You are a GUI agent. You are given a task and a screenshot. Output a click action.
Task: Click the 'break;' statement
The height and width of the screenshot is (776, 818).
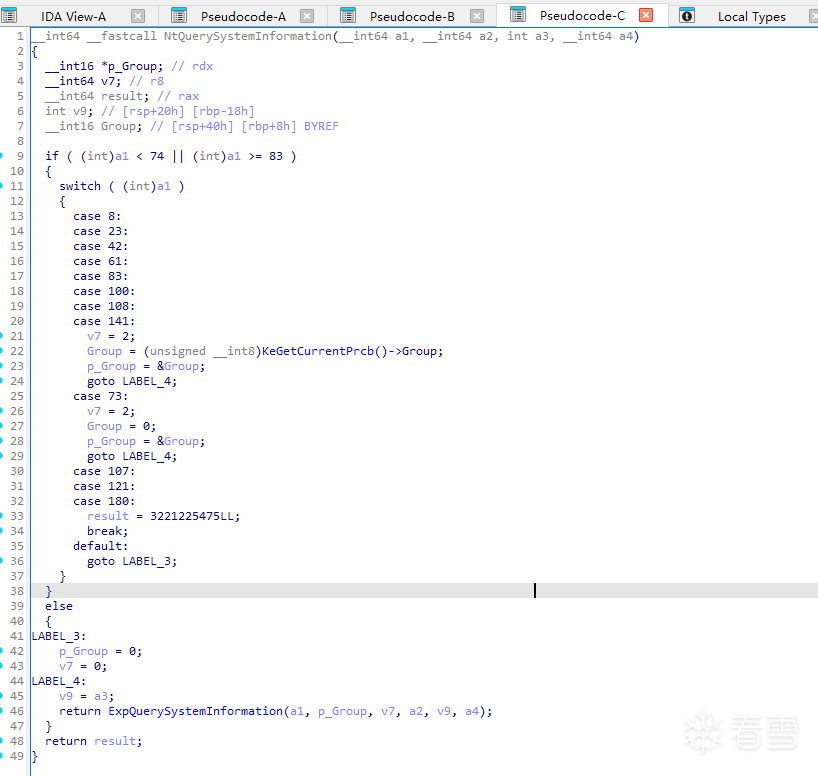(107, 531)
